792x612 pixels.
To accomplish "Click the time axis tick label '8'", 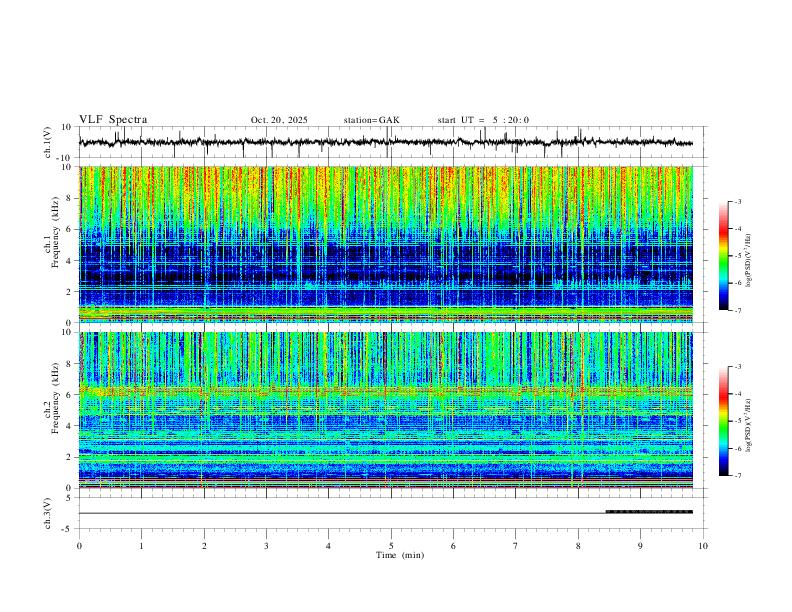I will click(578, 546).
